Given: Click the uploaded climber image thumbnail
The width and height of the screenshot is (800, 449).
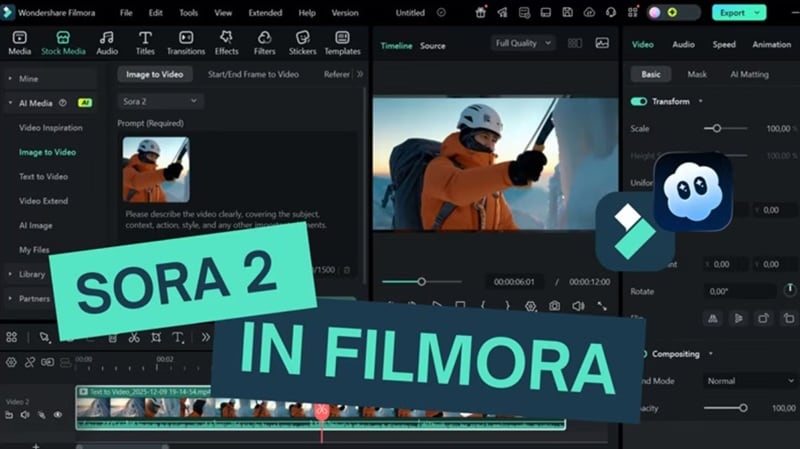Looking at the screenshot, I should coord(156,169).
